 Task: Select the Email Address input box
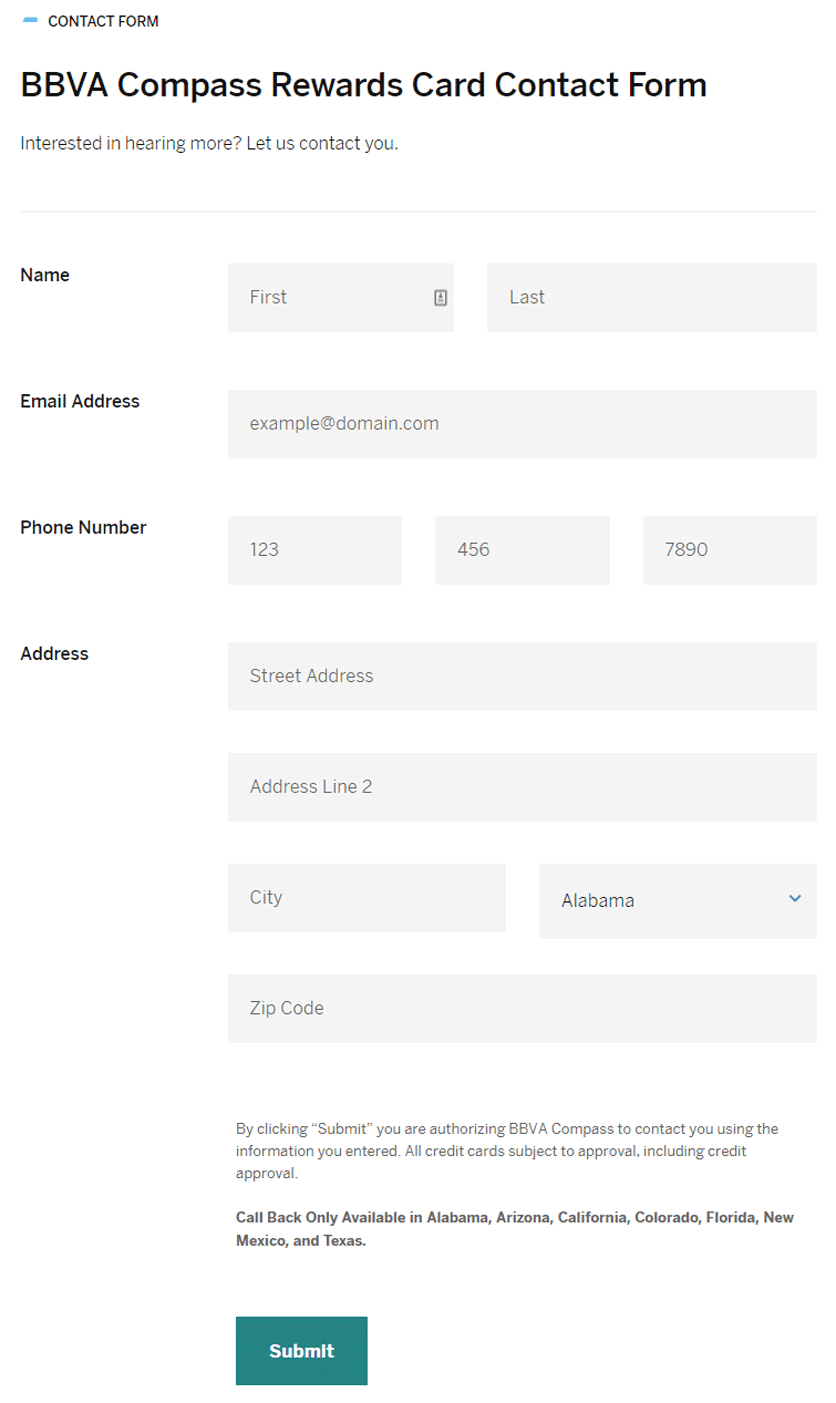[x=522, y=424]
